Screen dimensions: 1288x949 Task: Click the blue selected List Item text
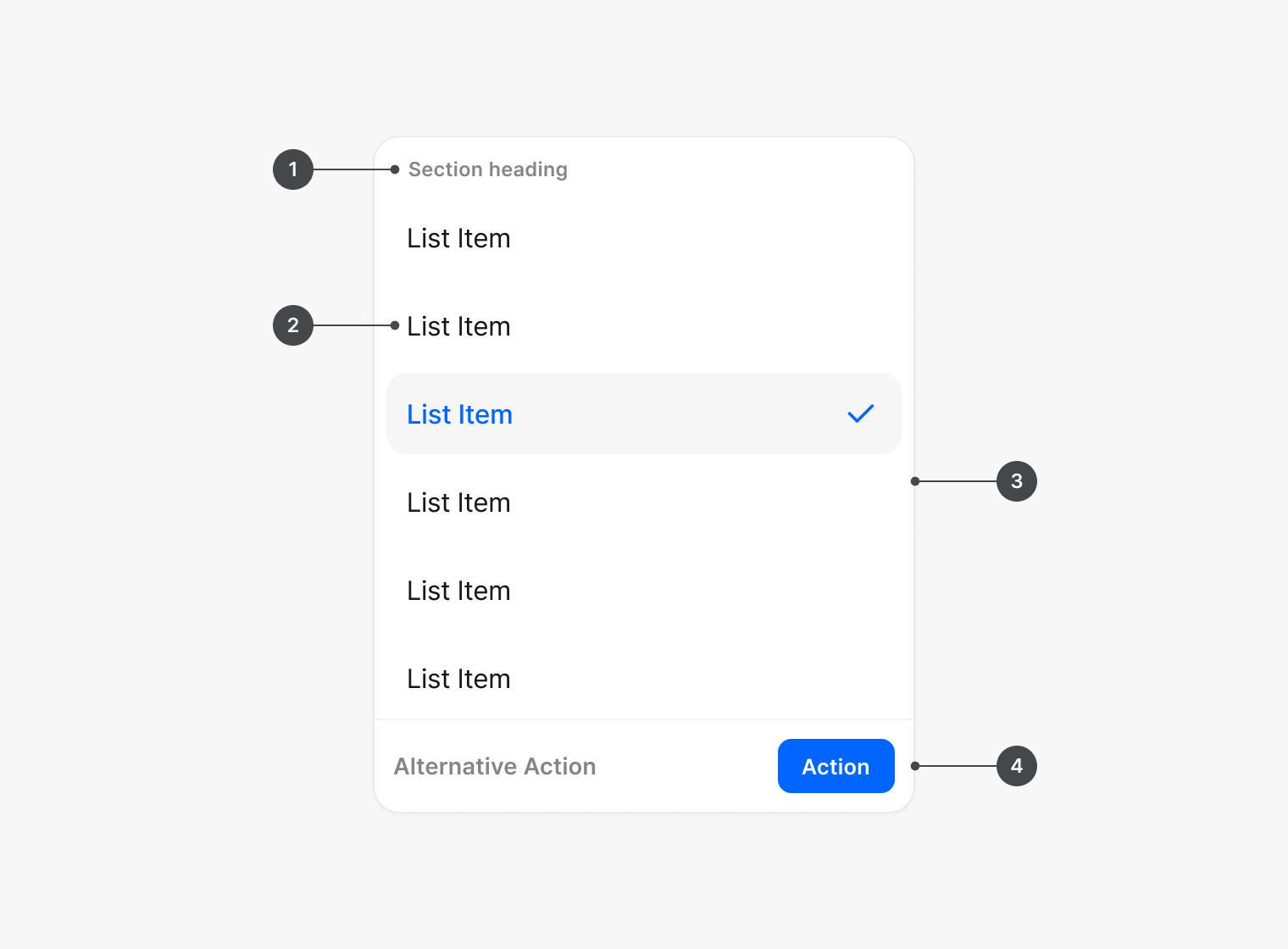[459, 415]
